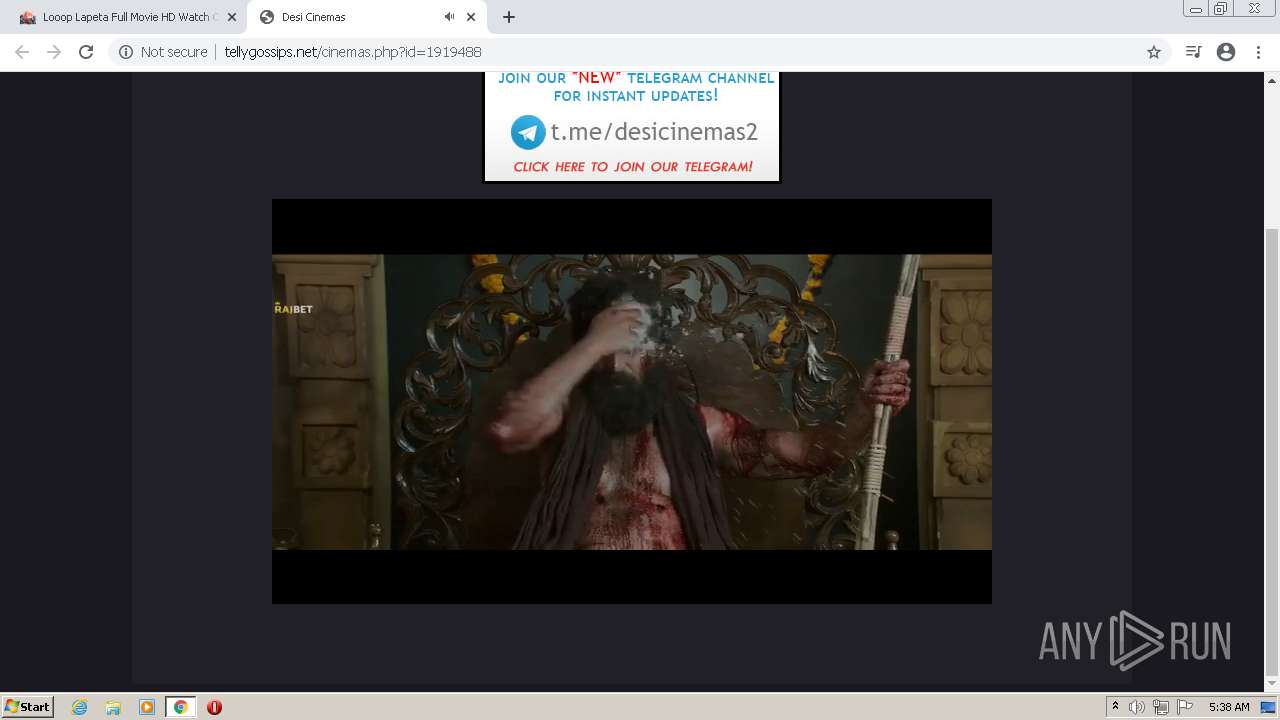Close the Looop Lapeta tab
Viewport: 1280px width, 720px height.
click(x=232, y=17)
